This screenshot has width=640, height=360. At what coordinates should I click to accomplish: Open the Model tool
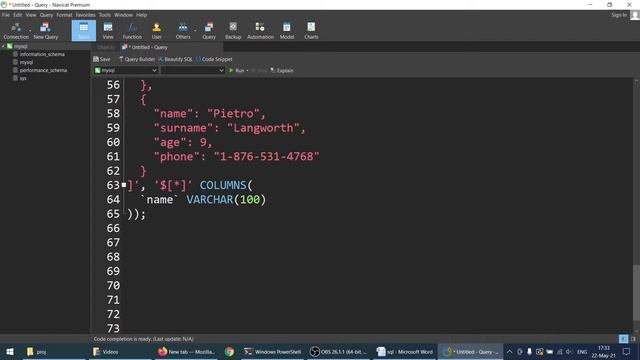click(287, 31)
